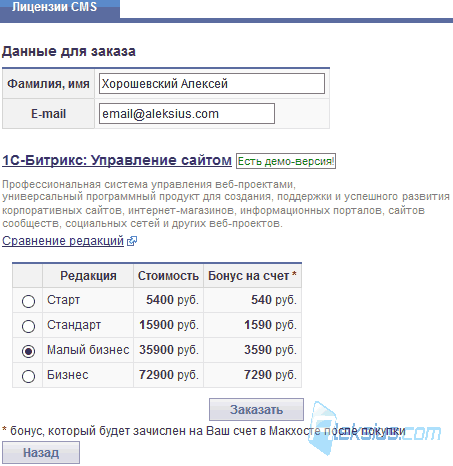Click the 1590 руб. bonus cell

252,325
